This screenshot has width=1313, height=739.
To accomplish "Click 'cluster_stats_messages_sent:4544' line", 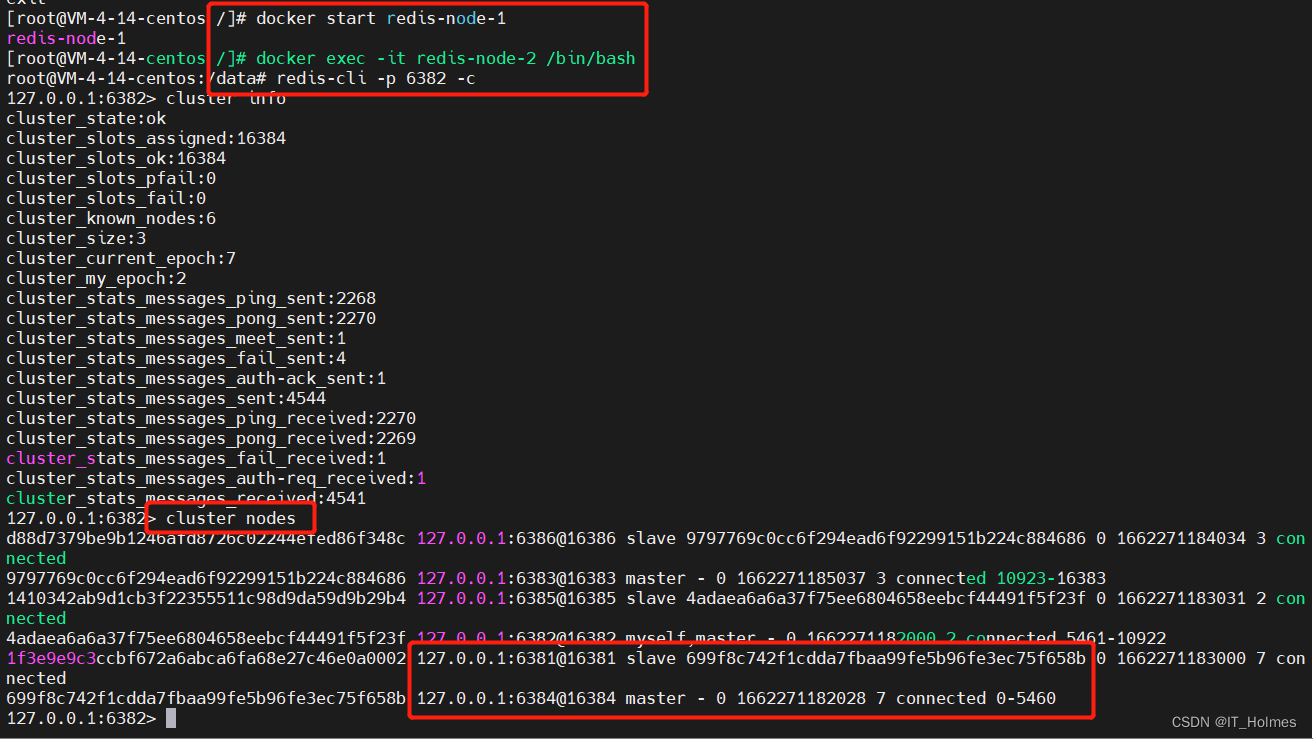I will 166,398.
